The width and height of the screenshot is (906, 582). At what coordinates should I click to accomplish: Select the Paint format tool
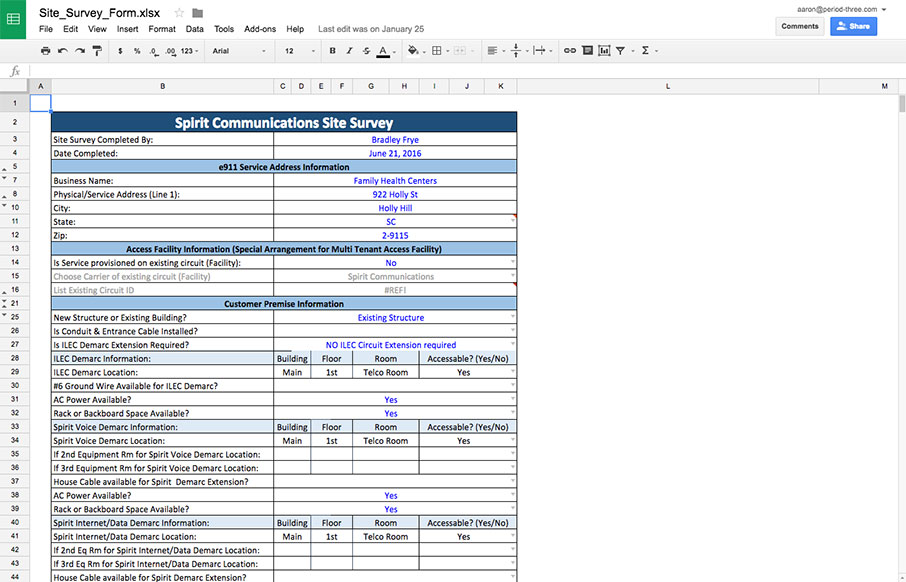97,51
